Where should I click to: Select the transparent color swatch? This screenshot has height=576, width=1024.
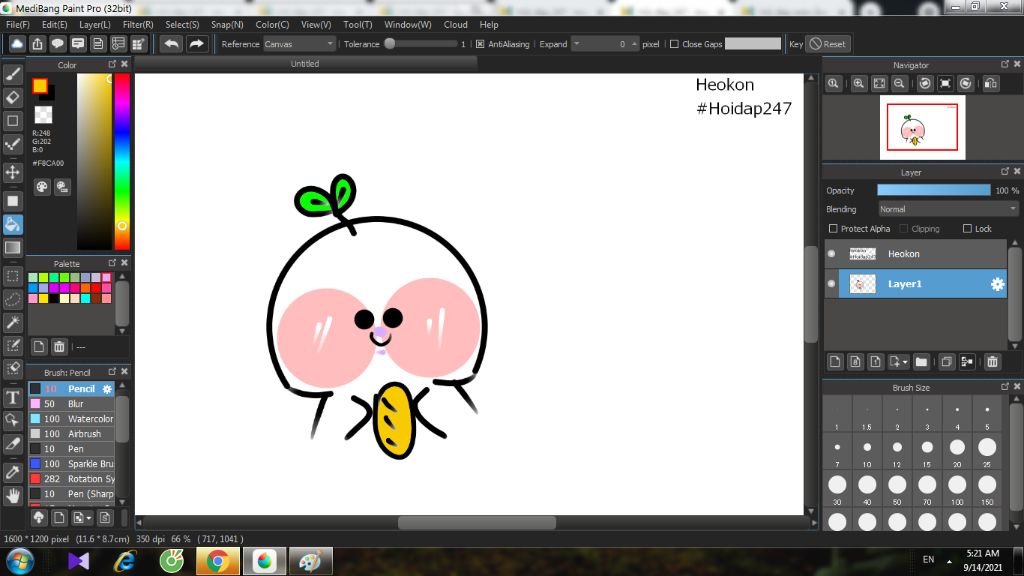click(x=43, y=114)
